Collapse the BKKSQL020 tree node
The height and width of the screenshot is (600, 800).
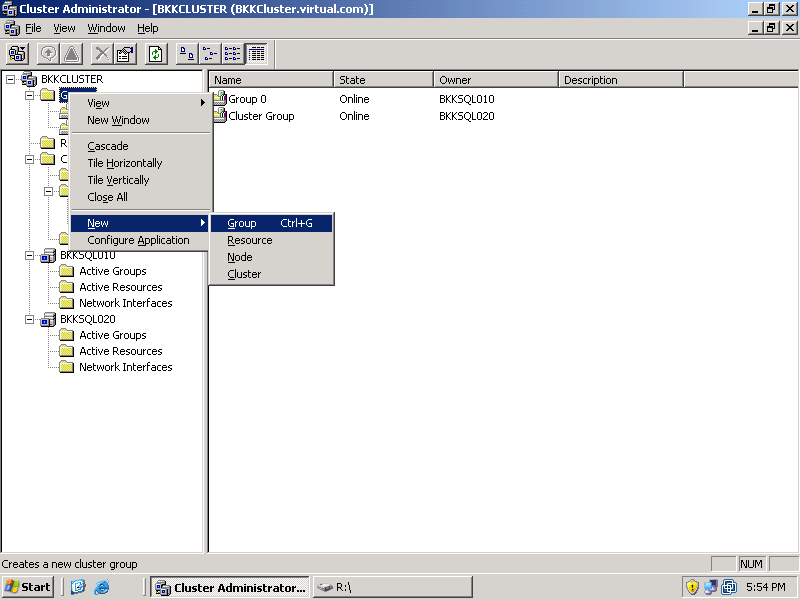(30, 319)
